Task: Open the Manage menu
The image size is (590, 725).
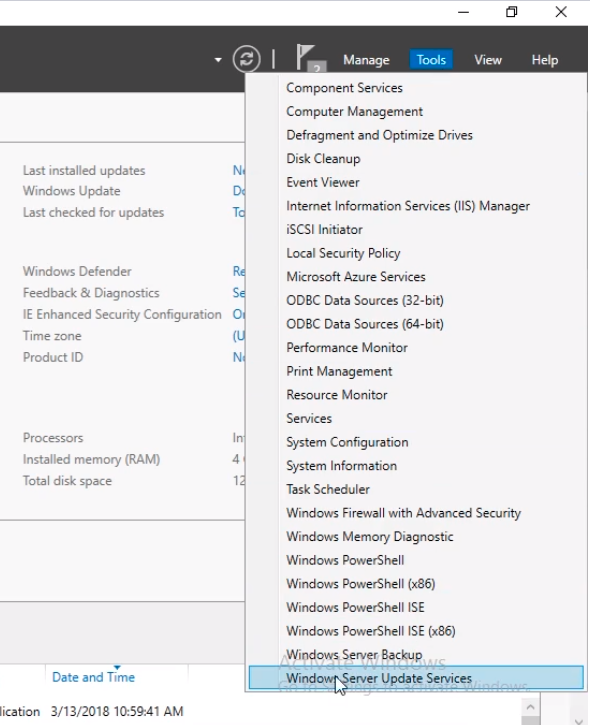Action: pyautogui.click(x=366, y=60)
